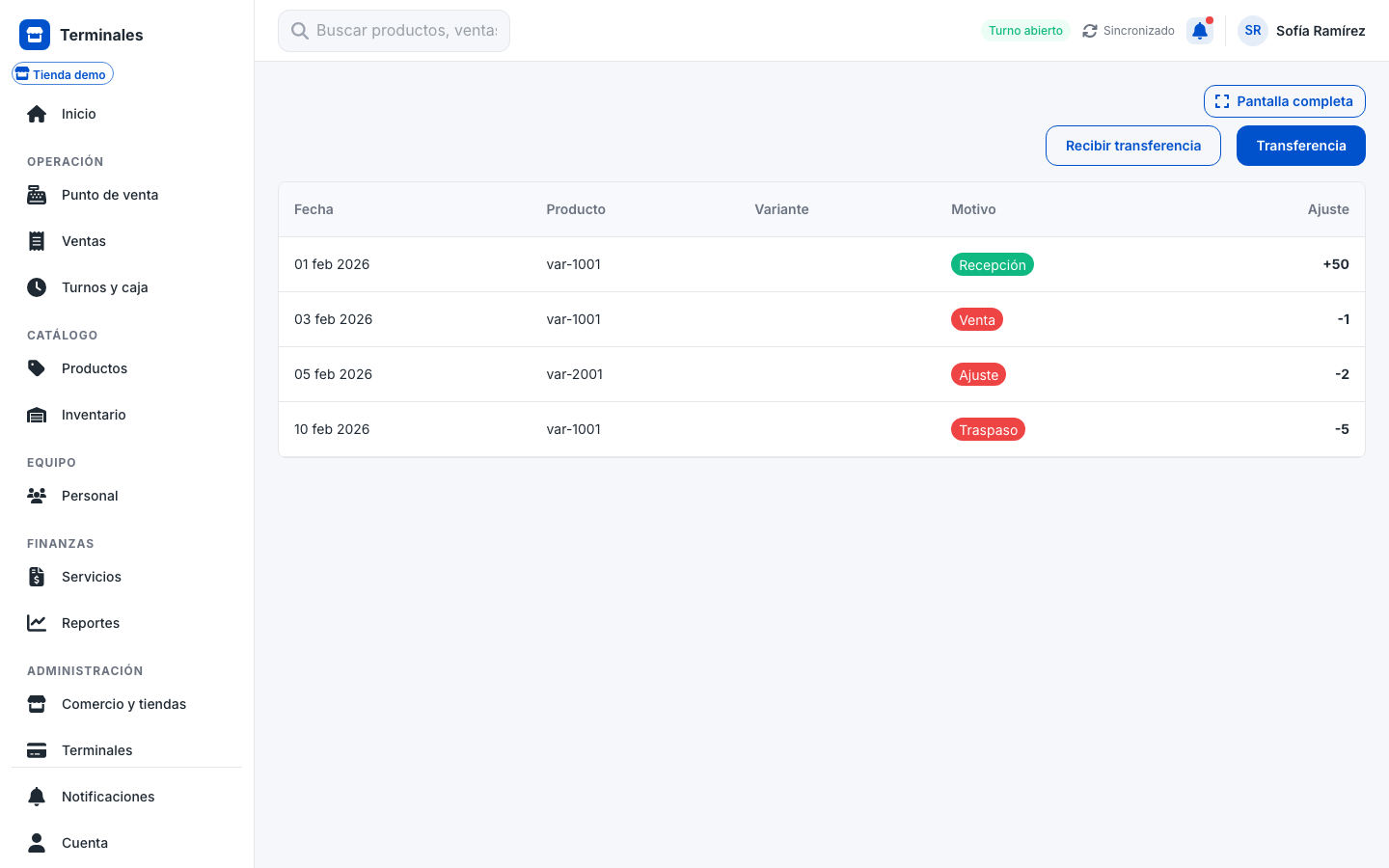Click the user icon beside Cuenta
This screenshot has width=1389, height=868.
point(37,843)
